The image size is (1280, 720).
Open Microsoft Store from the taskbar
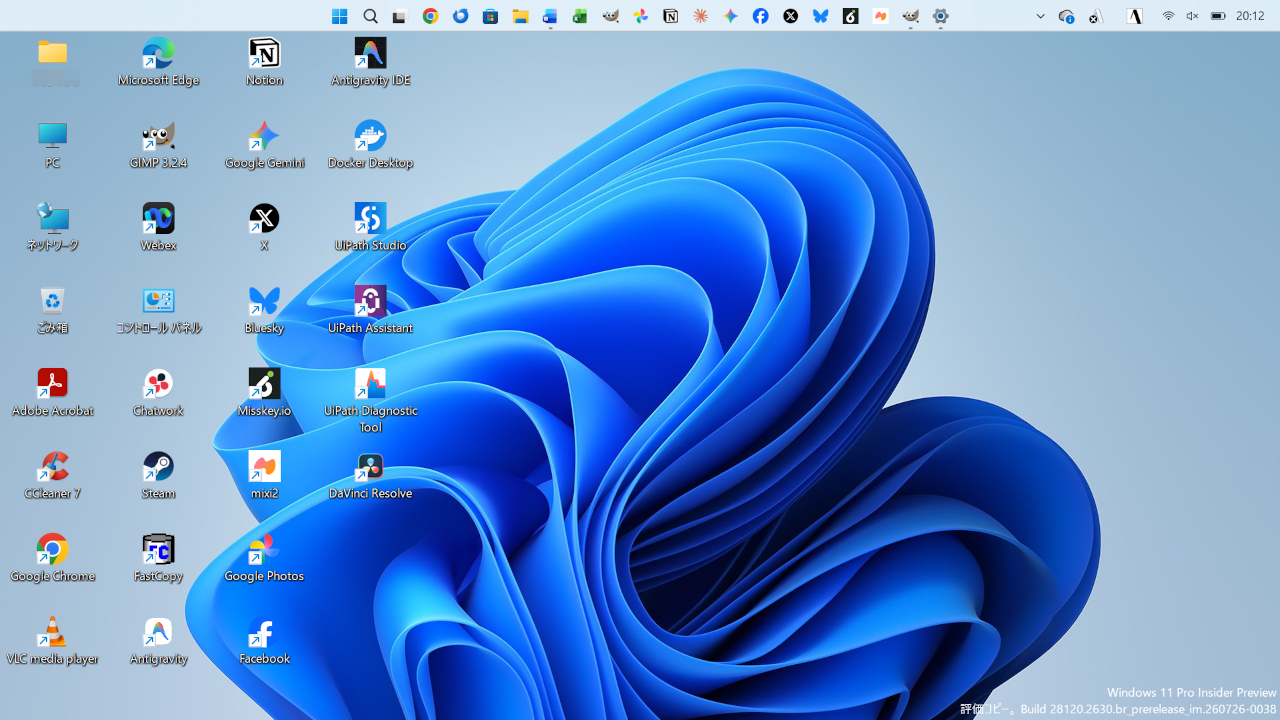[490, 16]
